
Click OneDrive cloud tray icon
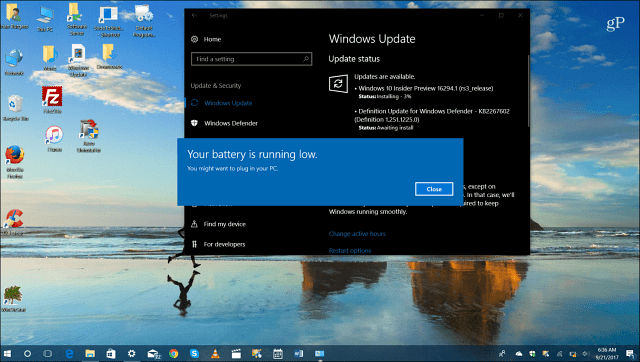[x=519, y=353]
